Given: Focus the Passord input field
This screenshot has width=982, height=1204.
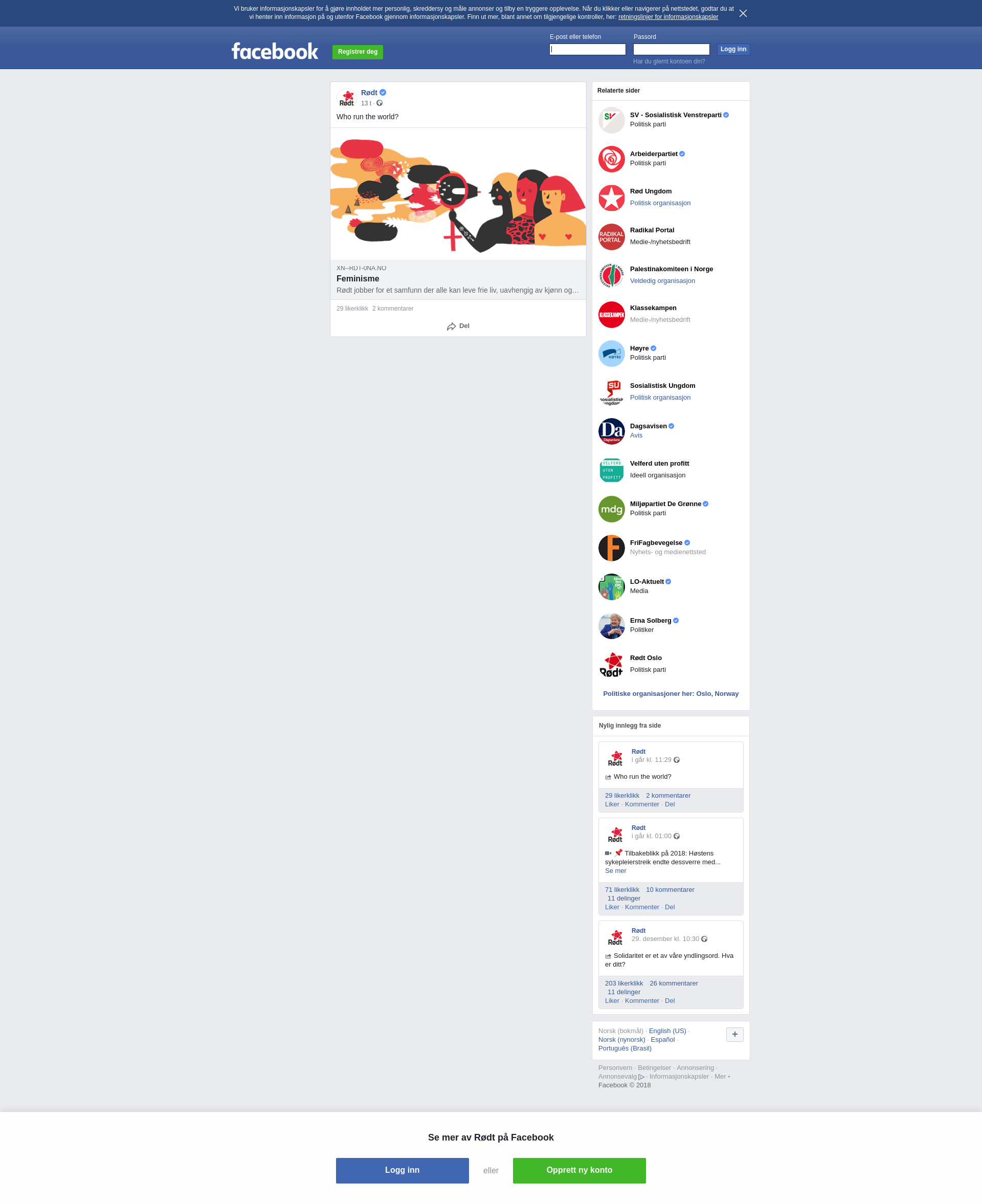Looking at the screenshot, I should coord(671,49).
